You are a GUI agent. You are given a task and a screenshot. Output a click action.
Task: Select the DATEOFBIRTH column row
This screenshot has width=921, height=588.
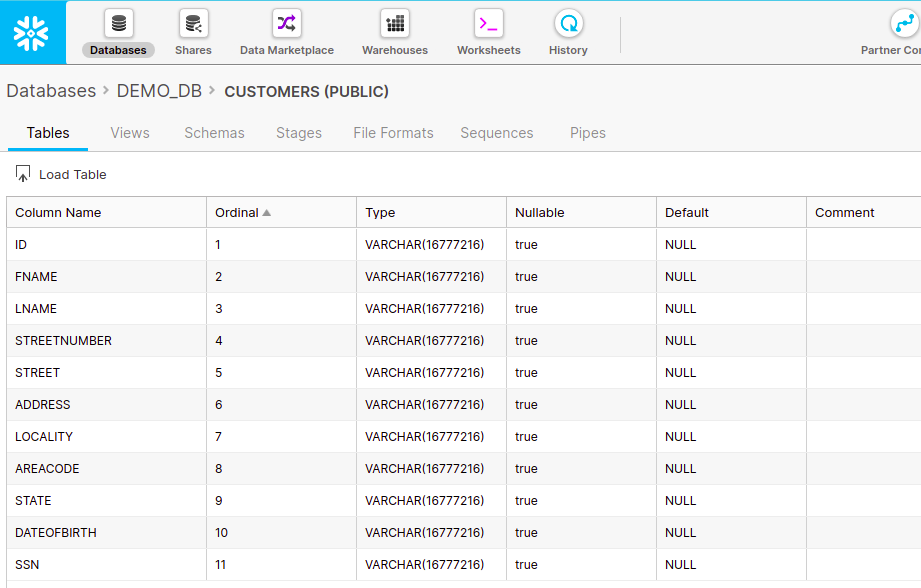coord(56,532)
